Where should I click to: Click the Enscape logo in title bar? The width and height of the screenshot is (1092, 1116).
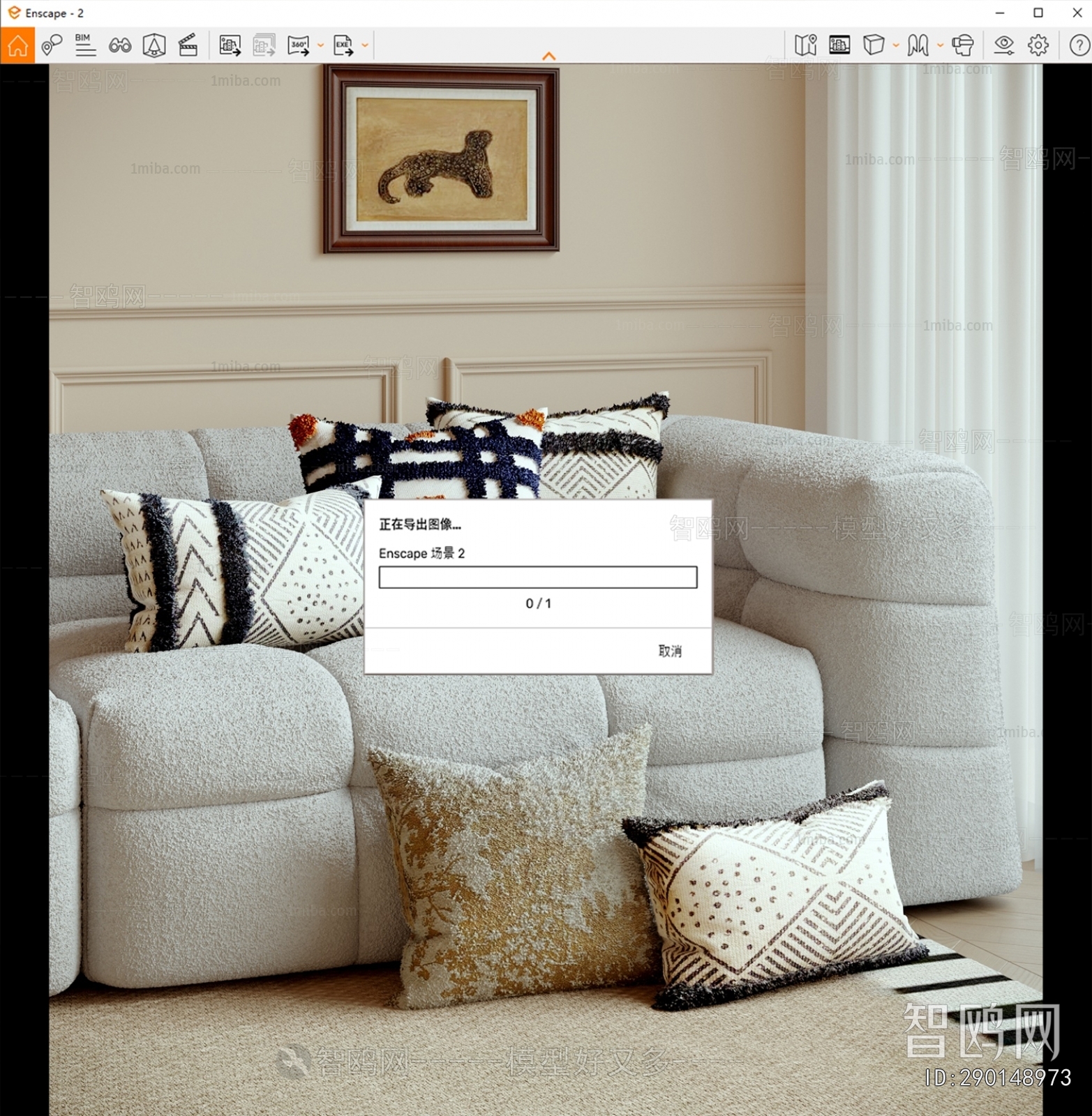point(13,13)
